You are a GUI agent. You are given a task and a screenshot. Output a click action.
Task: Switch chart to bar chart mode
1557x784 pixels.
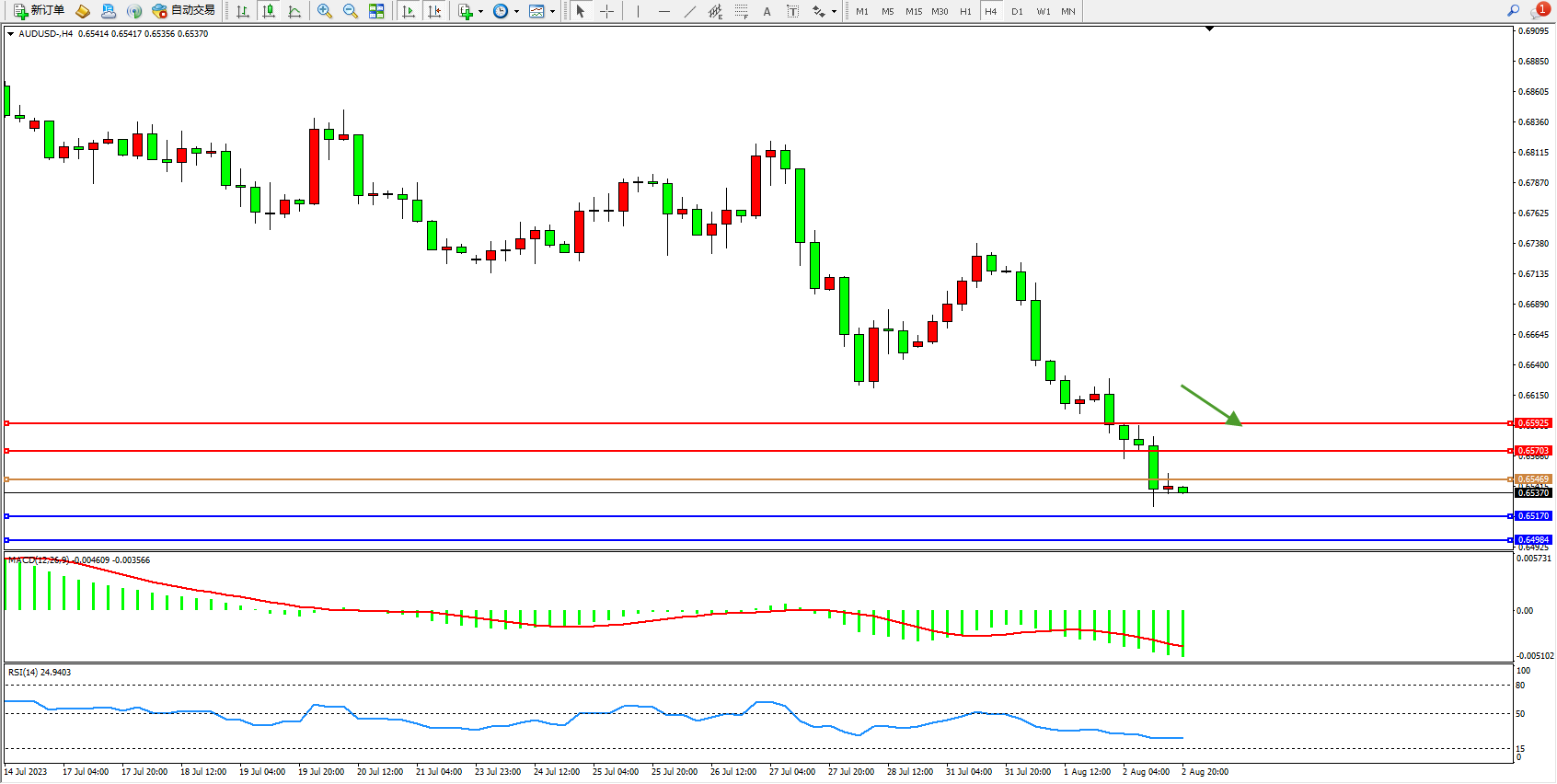243,11
